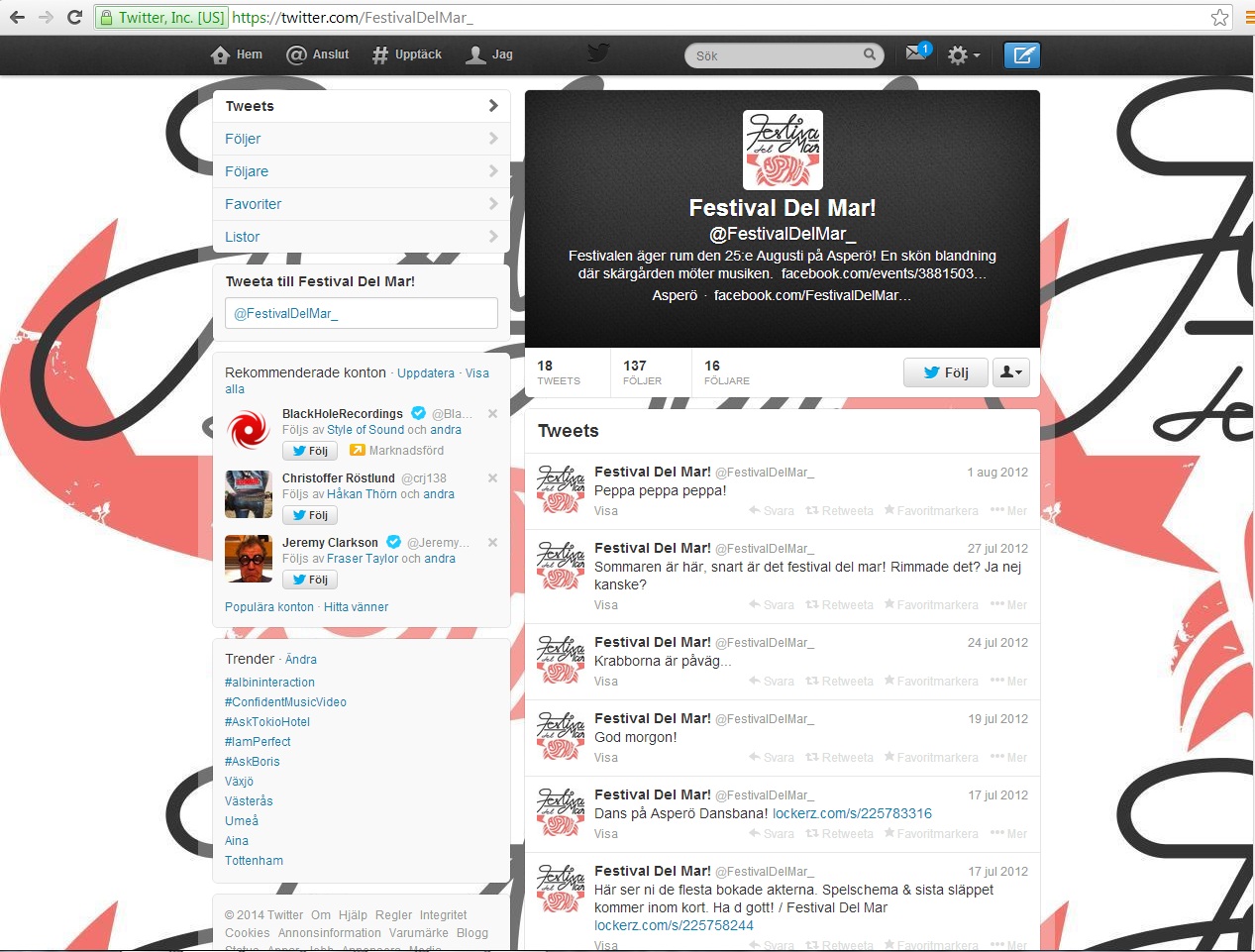This screenshot has width=1255, height=952.
Task: Retweet the Sommaren är här tweet
Action: pyautogui.click(x=840, y=605)
